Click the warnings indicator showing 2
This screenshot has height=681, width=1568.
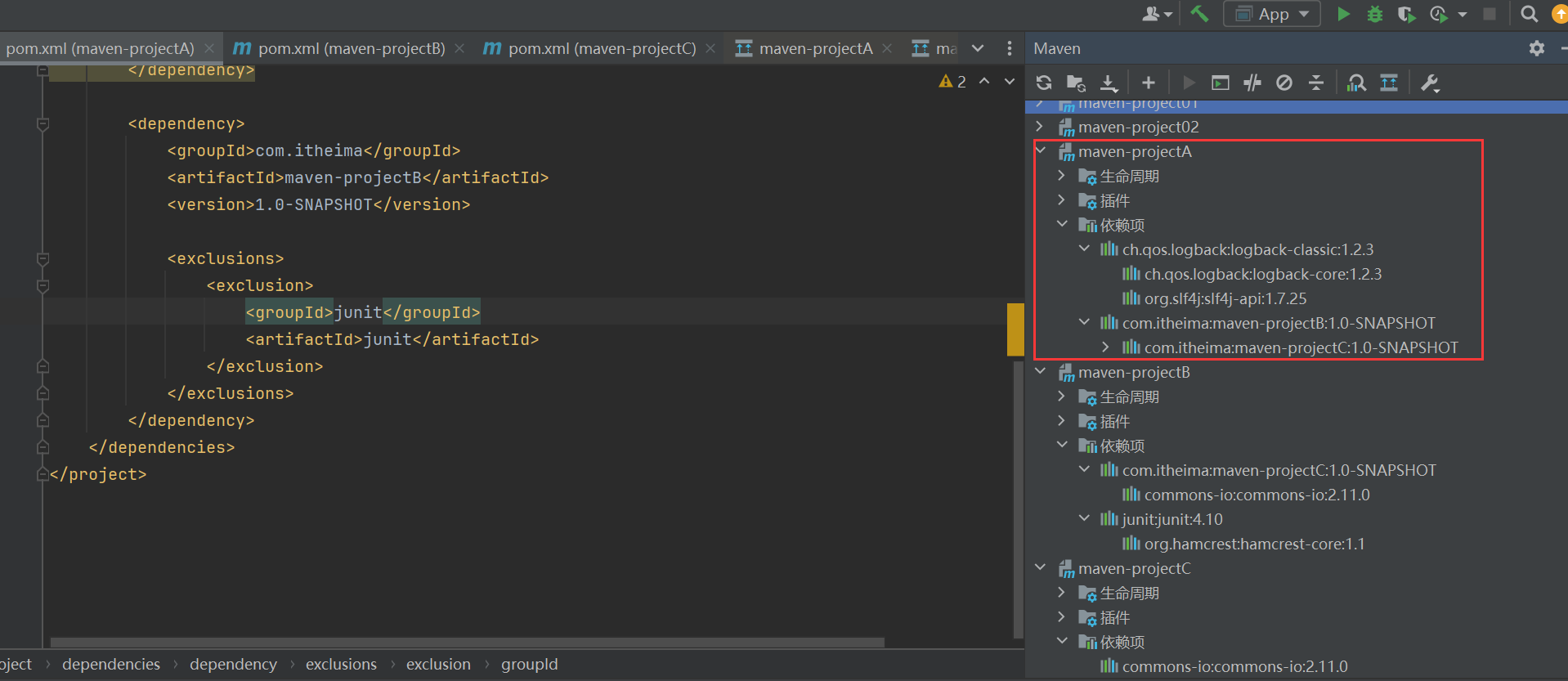pyautogui.click(x=952, y=82)
